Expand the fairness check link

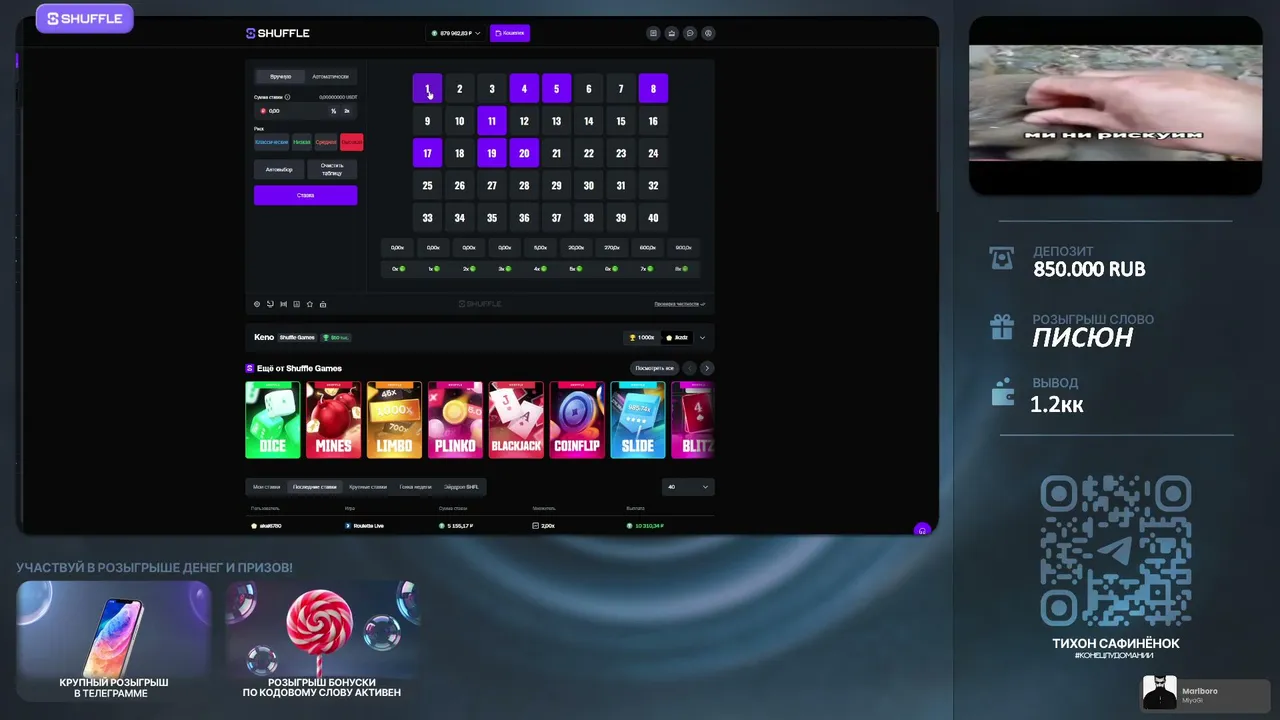click(680, 304)
